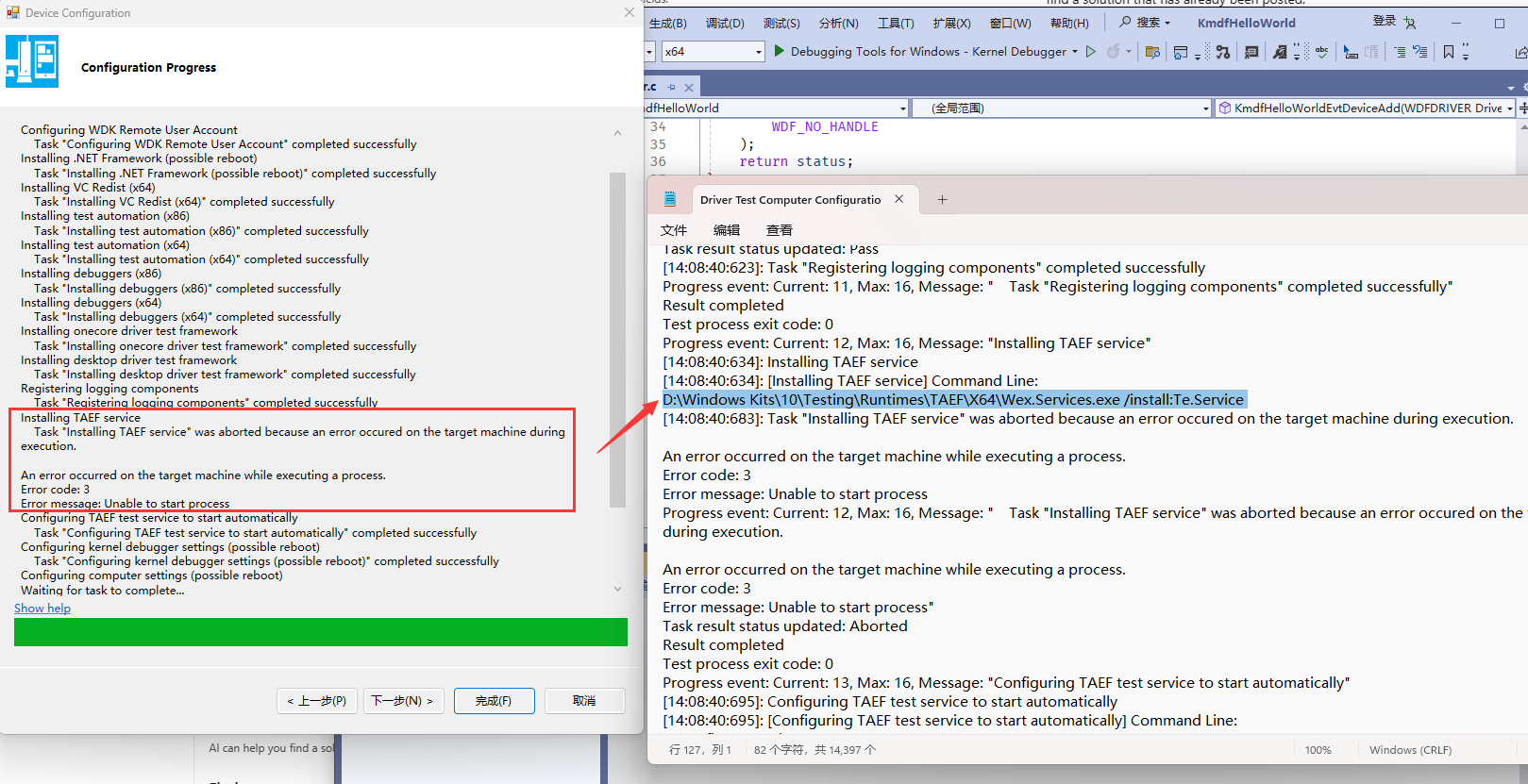Open the 分析(N) menu
The height and width of the screenshot is (784, 1528).
tap(839, 23)
